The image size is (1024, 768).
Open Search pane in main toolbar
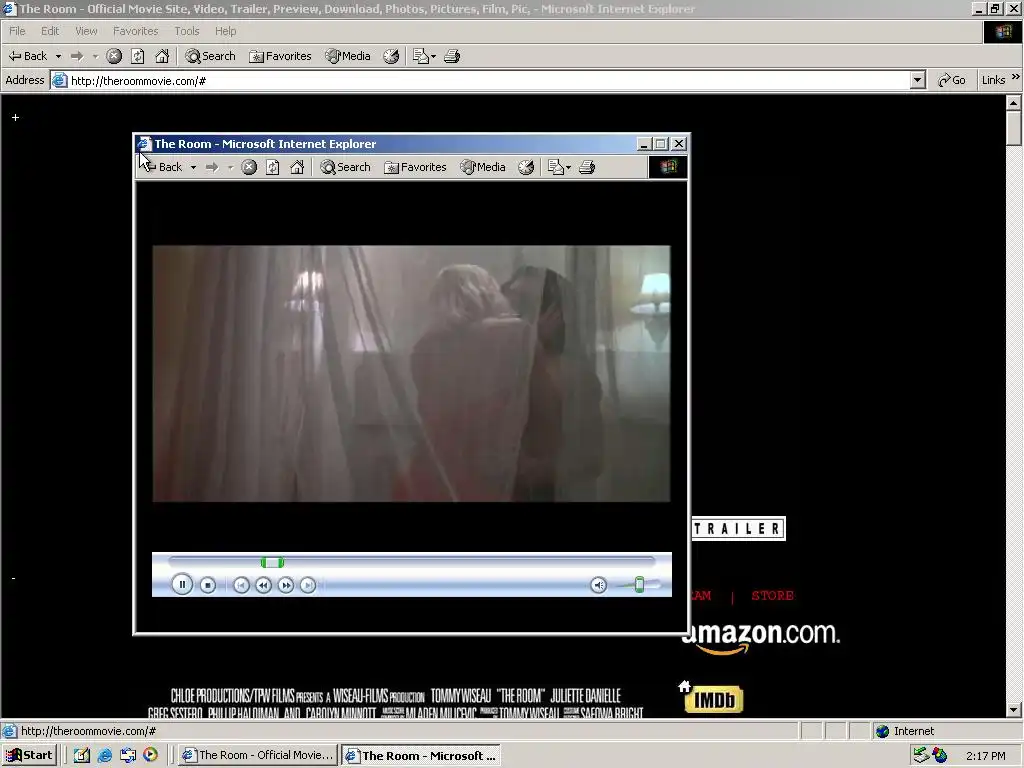[x=210, y=56]
